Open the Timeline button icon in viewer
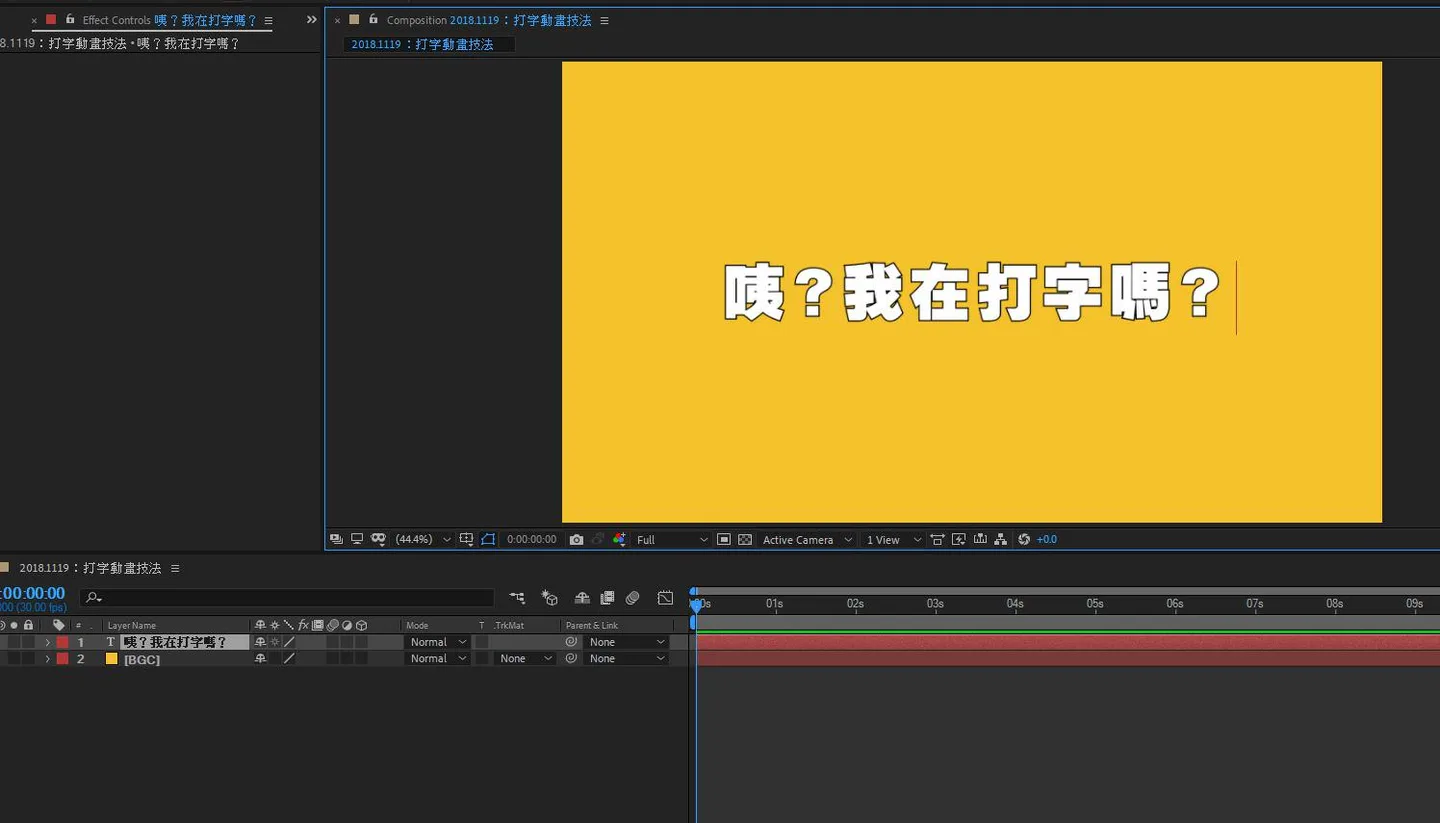The height and width of the screenshot is (823, 1440). click(980, 539)
